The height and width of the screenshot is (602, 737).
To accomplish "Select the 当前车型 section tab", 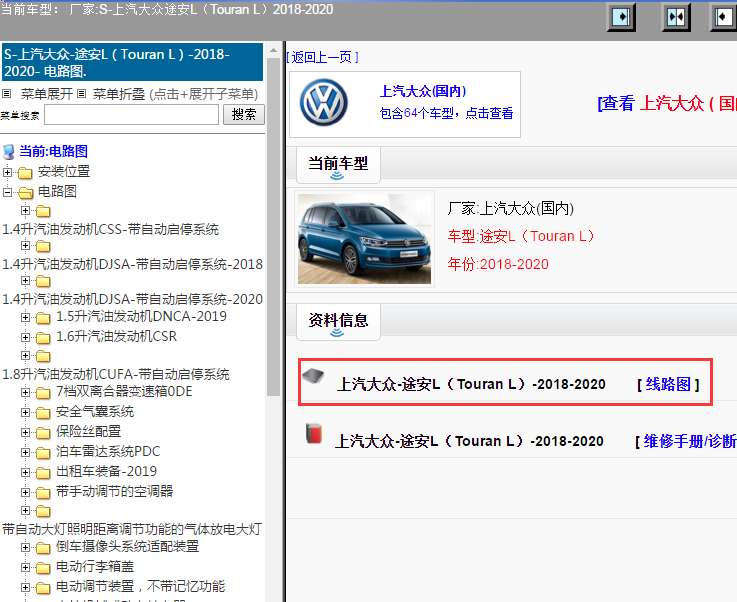I will click(x=338, y=164).
